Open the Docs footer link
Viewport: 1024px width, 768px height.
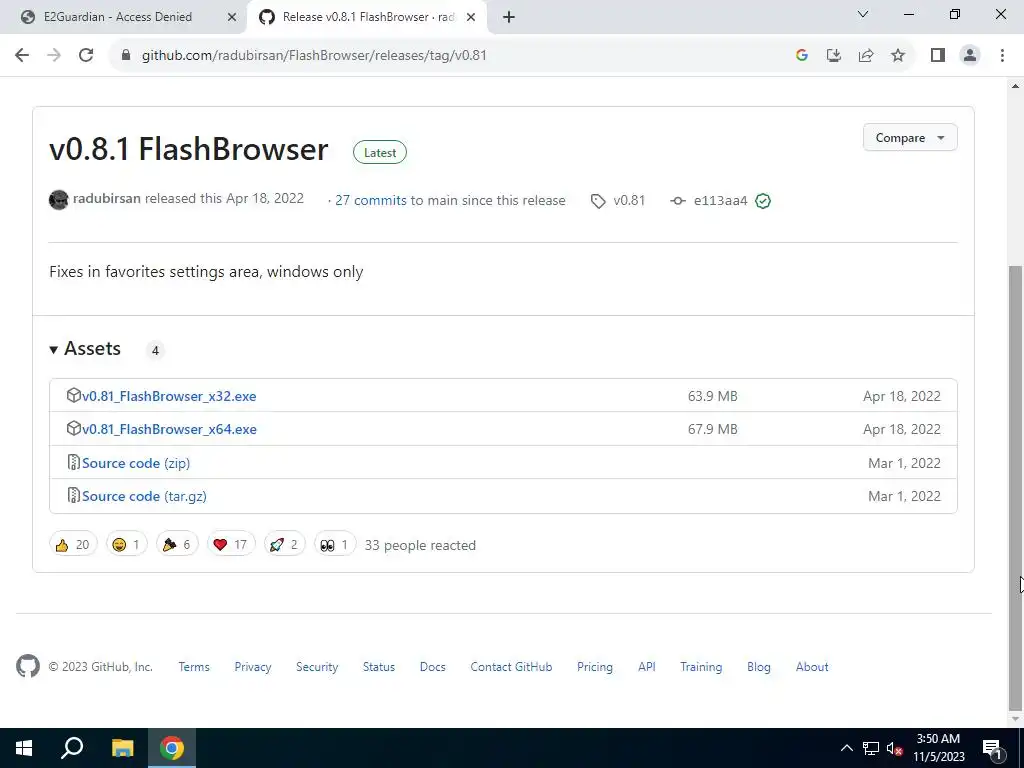click(x=432, y=667)
